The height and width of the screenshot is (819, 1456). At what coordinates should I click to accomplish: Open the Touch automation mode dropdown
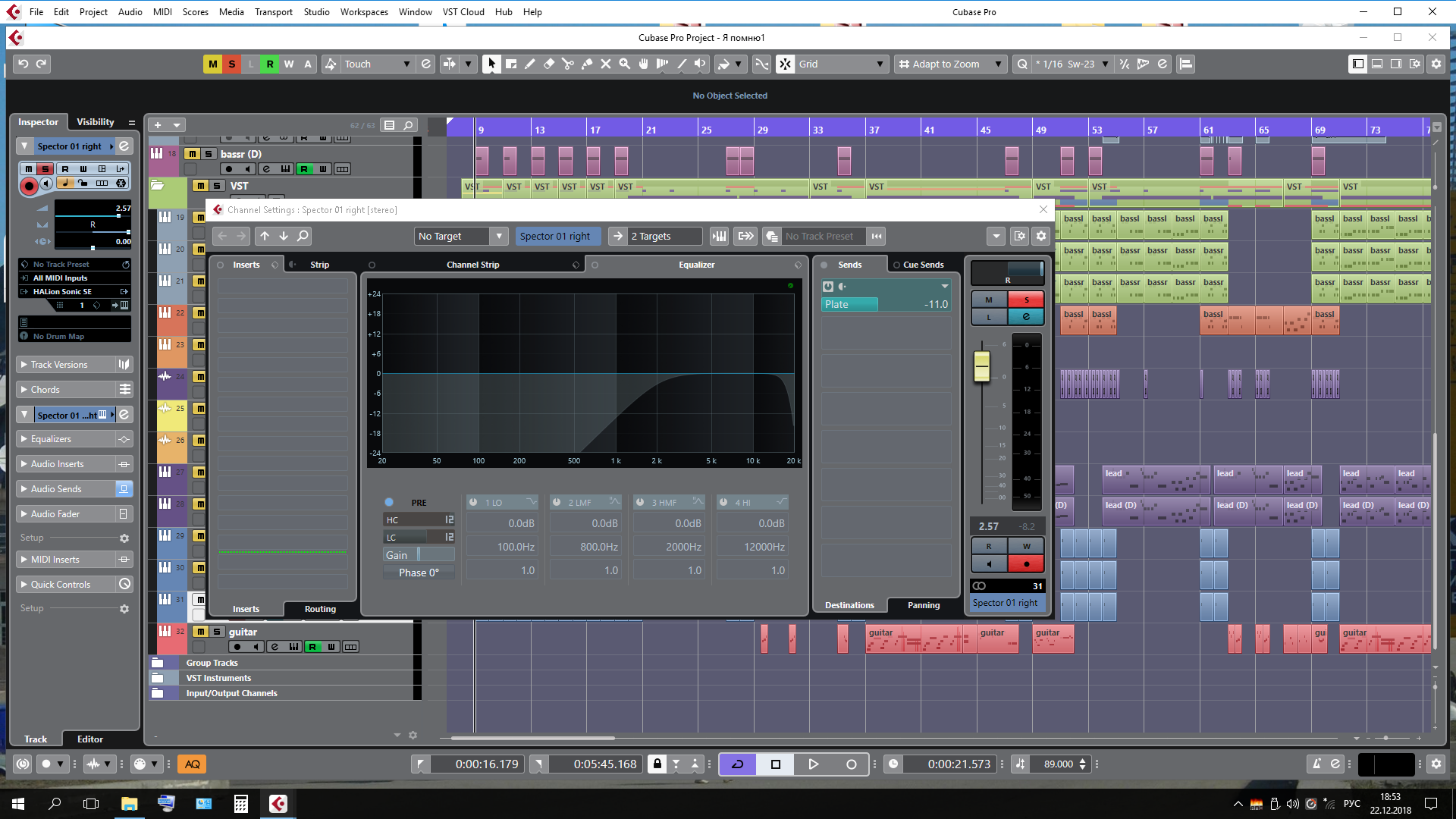tap(377, 64)
